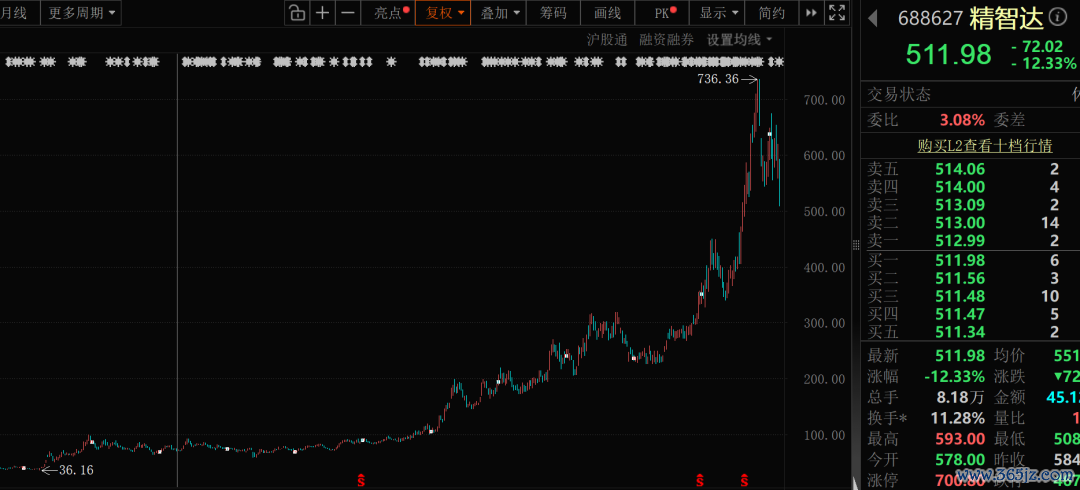Open the 叠加 overlay menu
This screenshot has height=490, width=1080.
pyautogui.click(x=499, y=12)
